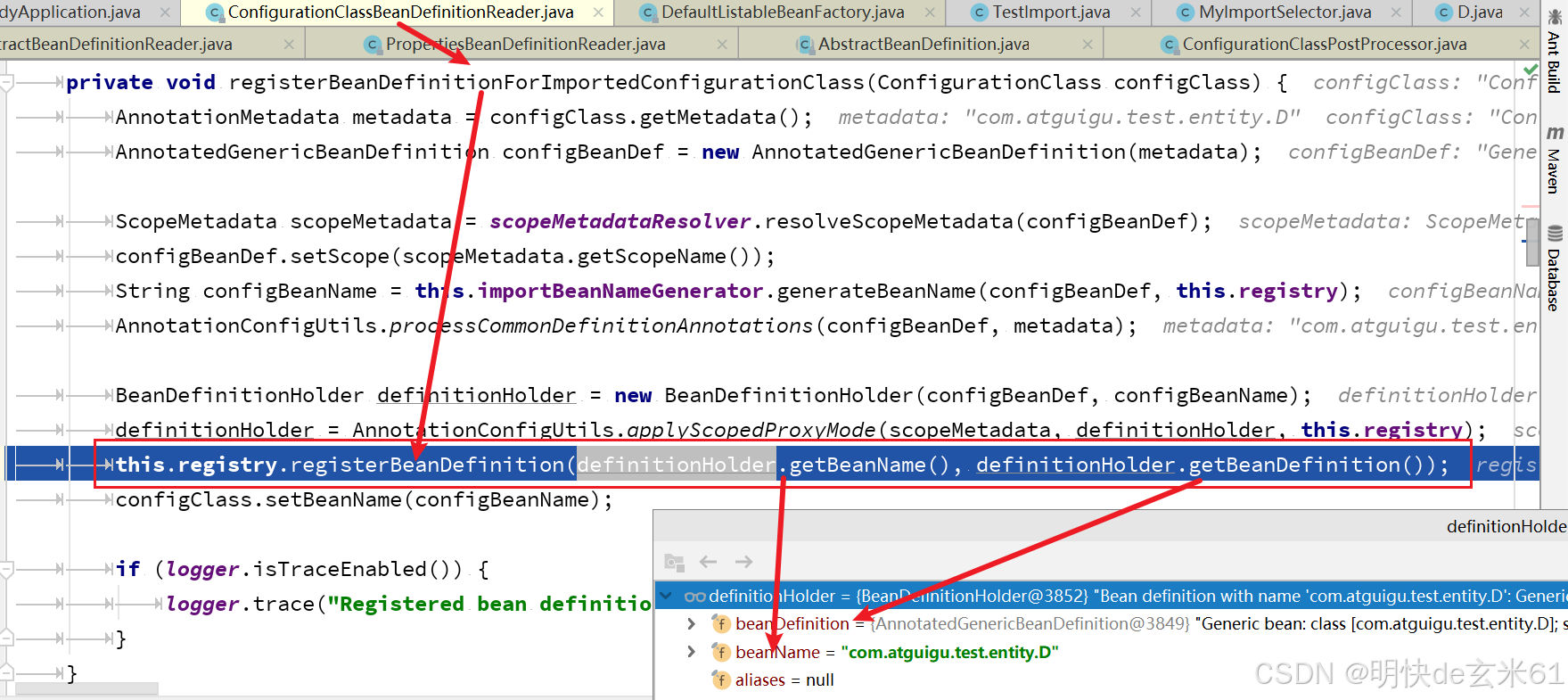Open TestImport.java tab
Image resolution: width=1568 pixels, height=700 pixels.
pyautogui.click(x=1051, y=12)
